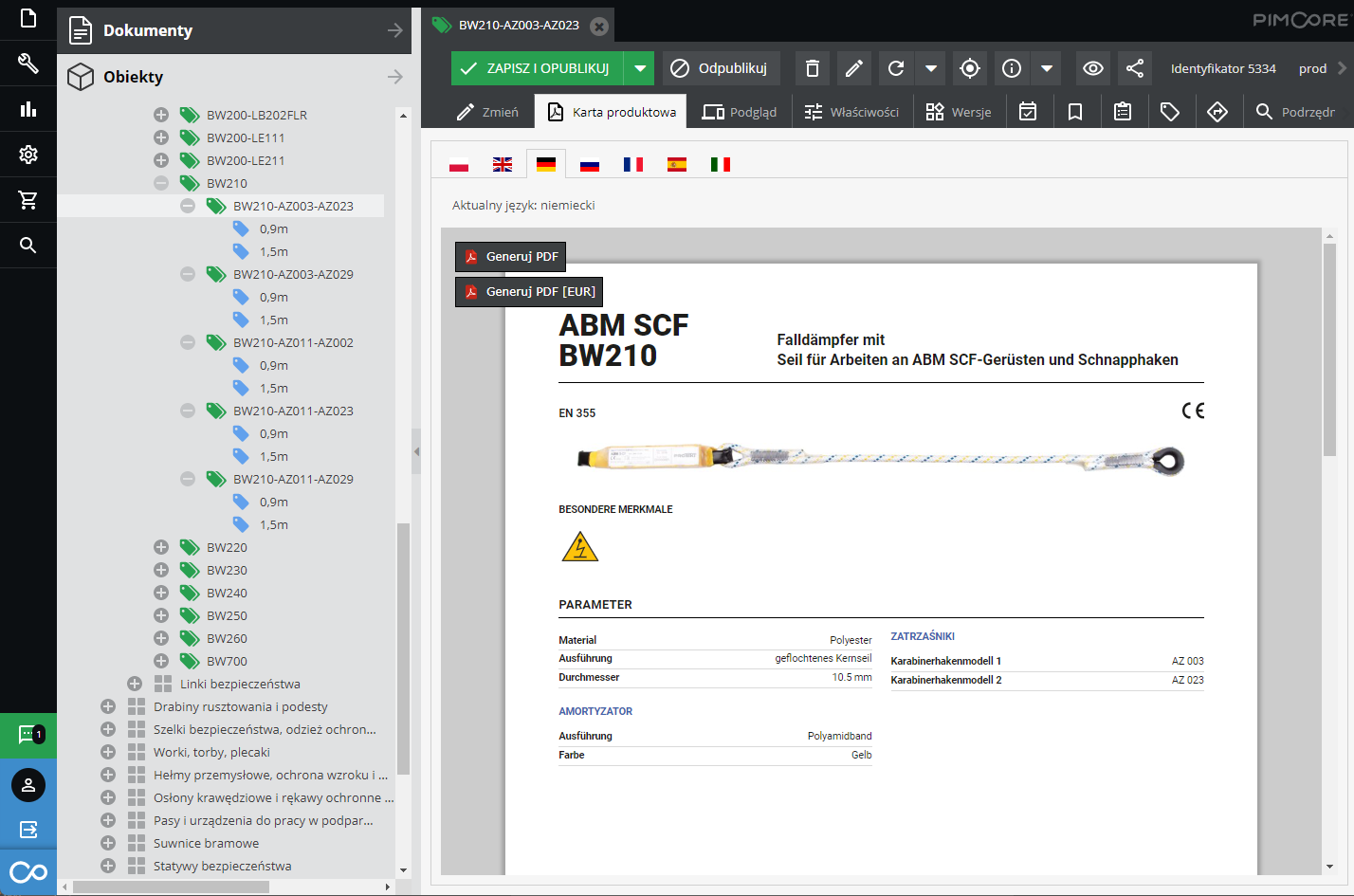The width and height of the screenshot is (1354, 896).
Task: Expand the BW220 tree node
Action: click(x=161, y=547)
